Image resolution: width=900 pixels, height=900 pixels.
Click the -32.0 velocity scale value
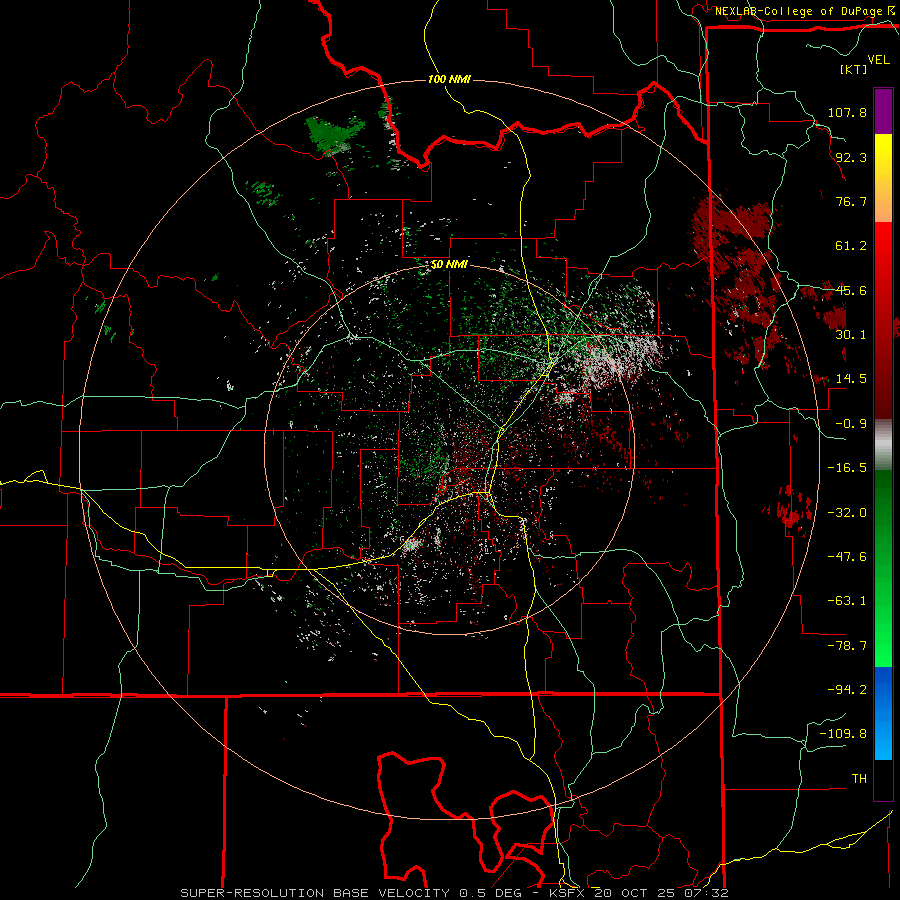click(x=847, y=513)
